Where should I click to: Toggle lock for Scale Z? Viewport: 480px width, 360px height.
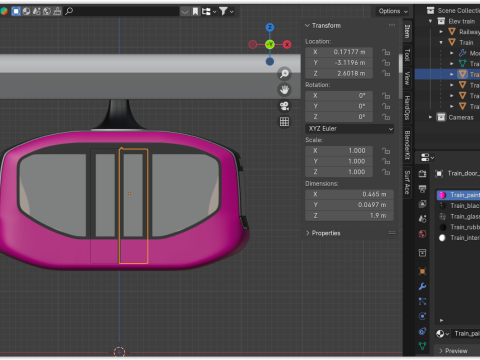[x=386, y=172]
